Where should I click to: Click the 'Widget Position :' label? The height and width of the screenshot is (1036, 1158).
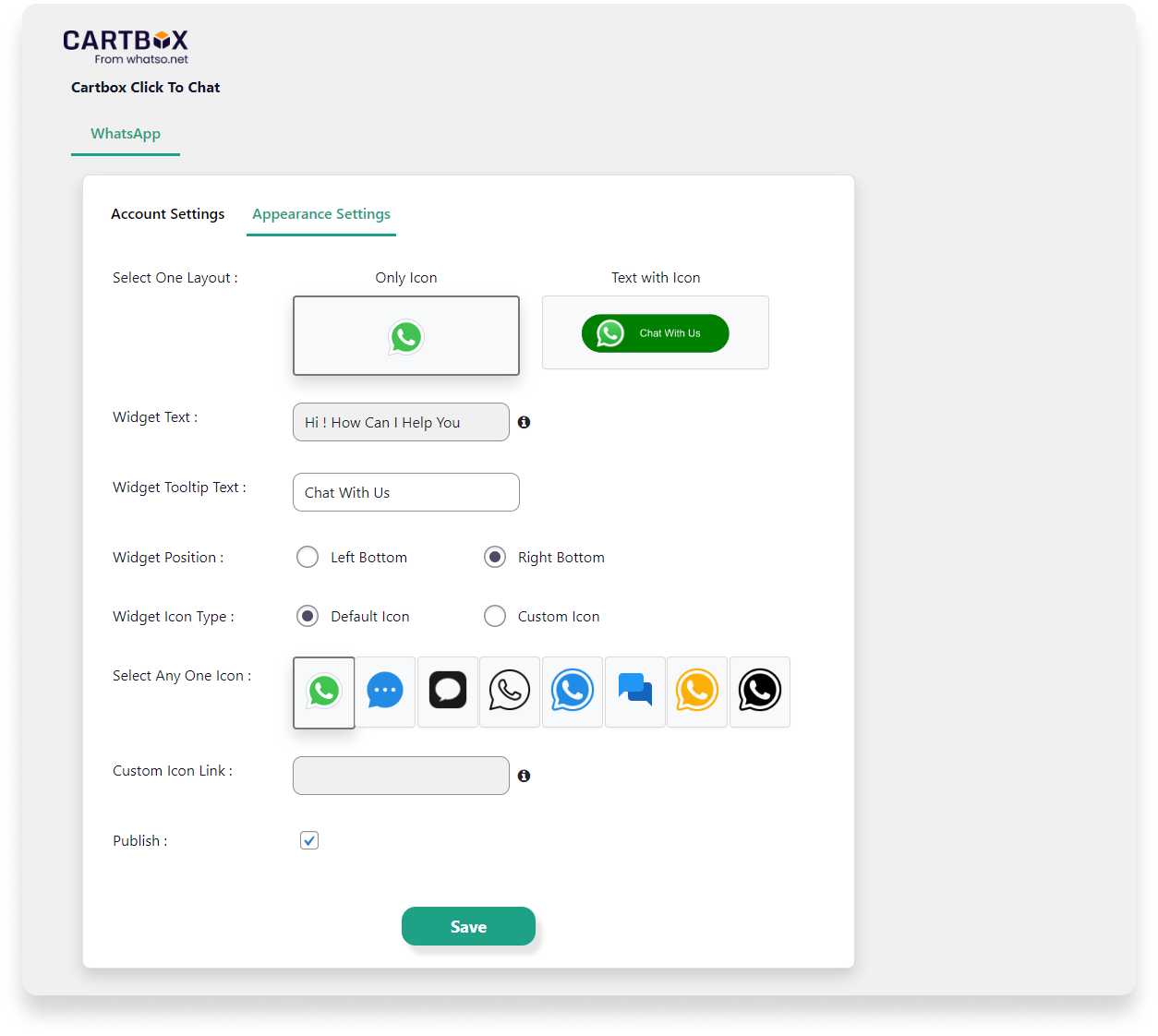click(x=168, y=557)
